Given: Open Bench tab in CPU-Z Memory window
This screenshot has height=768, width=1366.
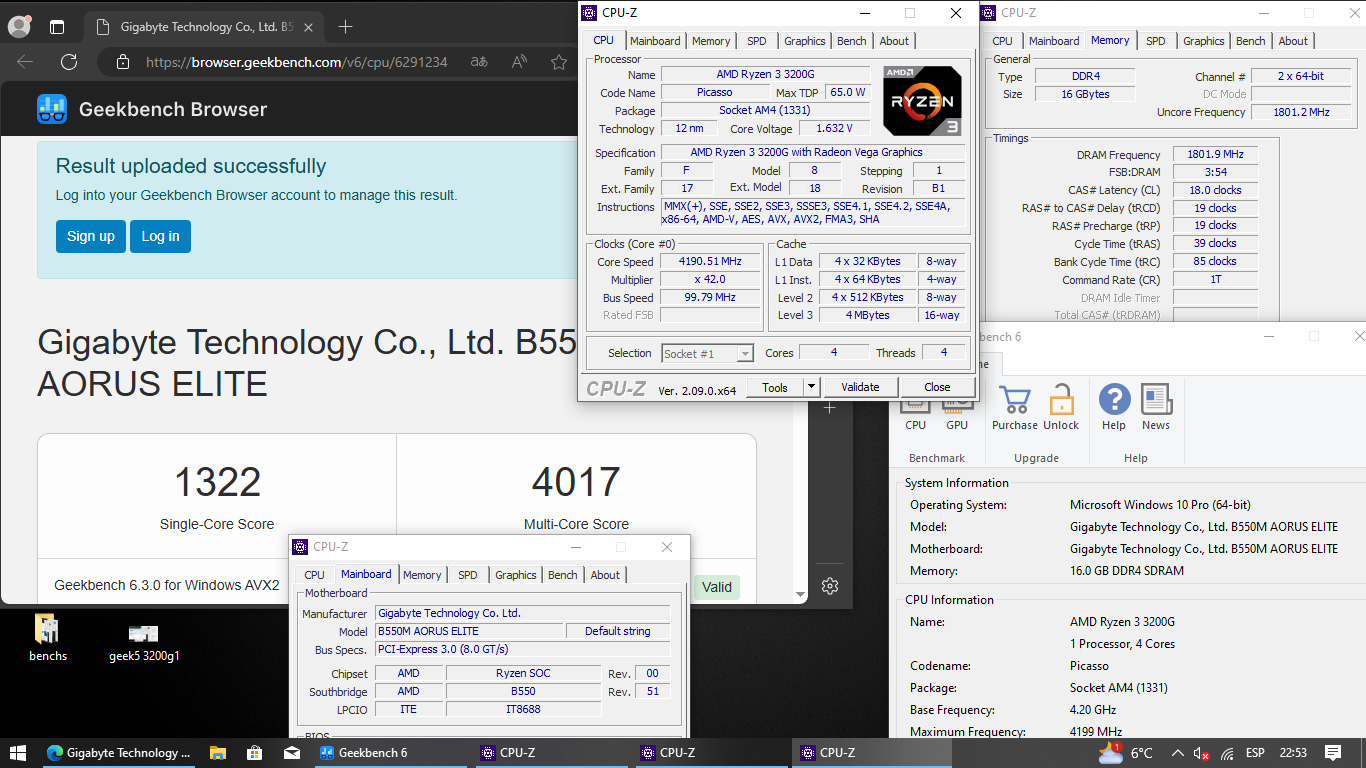Looking at the screenshot, I should point(1250,41).
